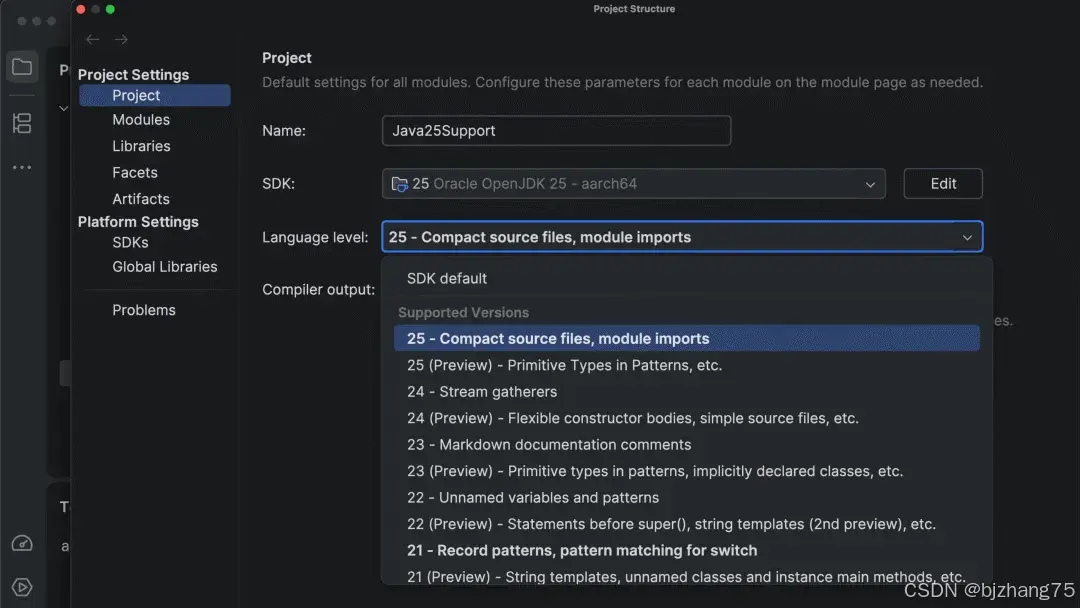Screen dimensions: 1080x608
Task: Open the Services run icon in sidebar
Action: [22, 587]
